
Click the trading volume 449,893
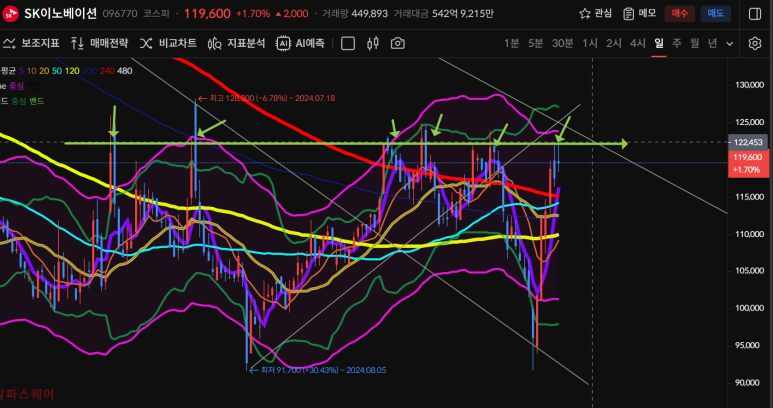(x=369, y=14)
